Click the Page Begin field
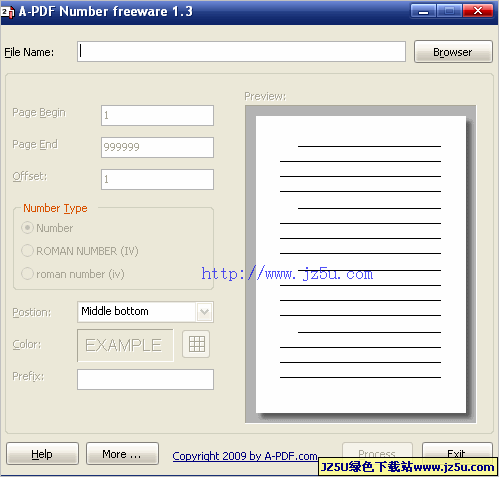499x477 pixels. 157,115
